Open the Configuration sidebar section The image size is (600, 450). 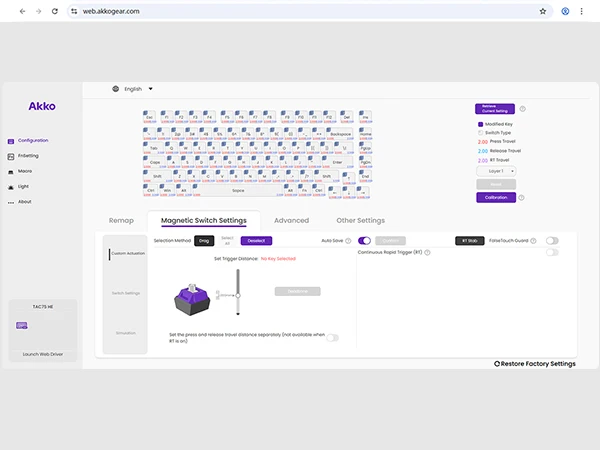(28, 140)
